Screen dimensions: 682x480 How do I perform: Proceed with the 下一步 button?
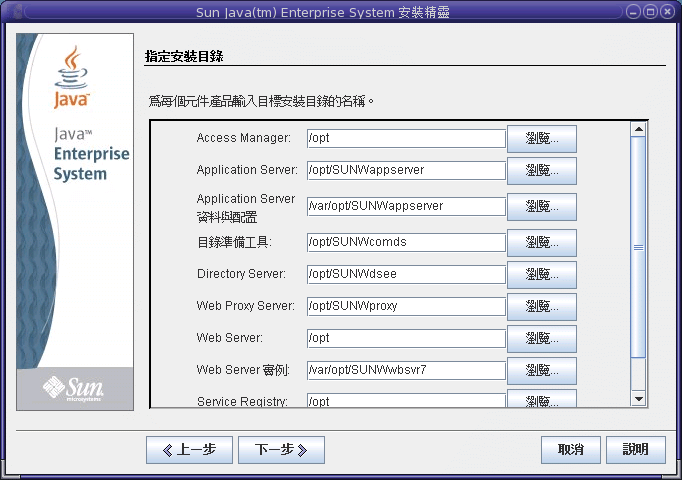coord(281,450)
